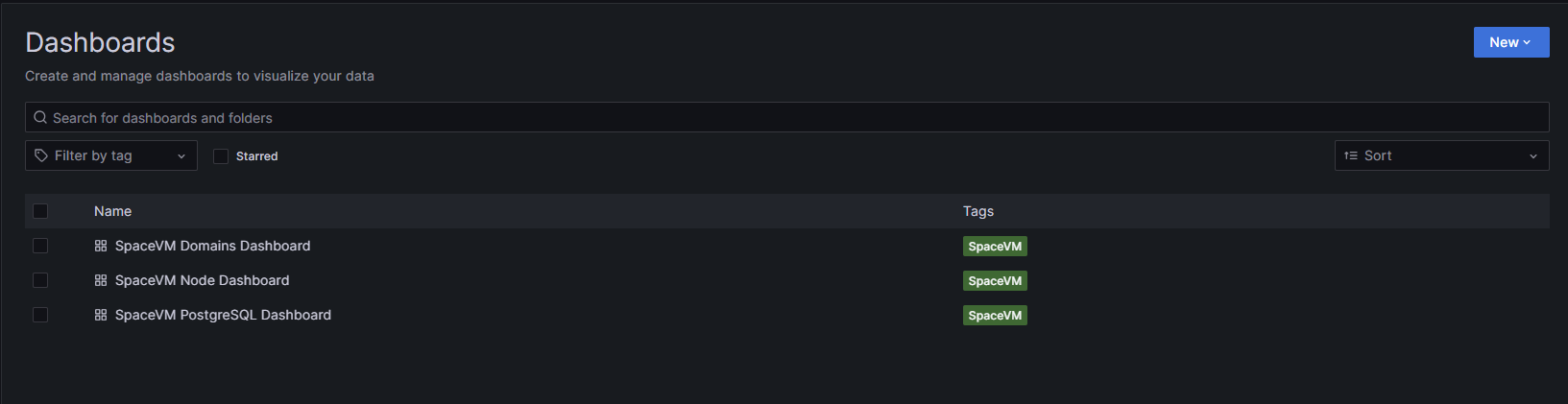
Task: Check the select-all checkbox in header row
Action: (40, 211)
